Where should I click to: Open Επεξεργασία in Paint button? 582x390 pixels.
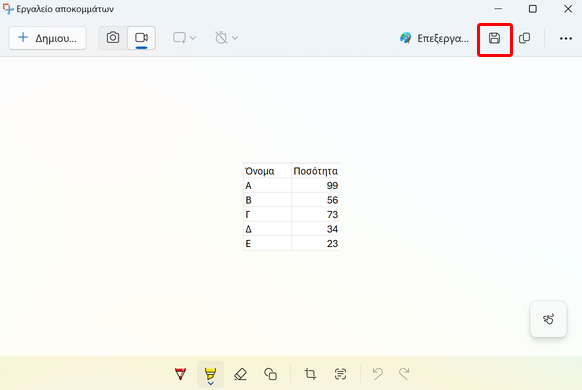point(434,38)
